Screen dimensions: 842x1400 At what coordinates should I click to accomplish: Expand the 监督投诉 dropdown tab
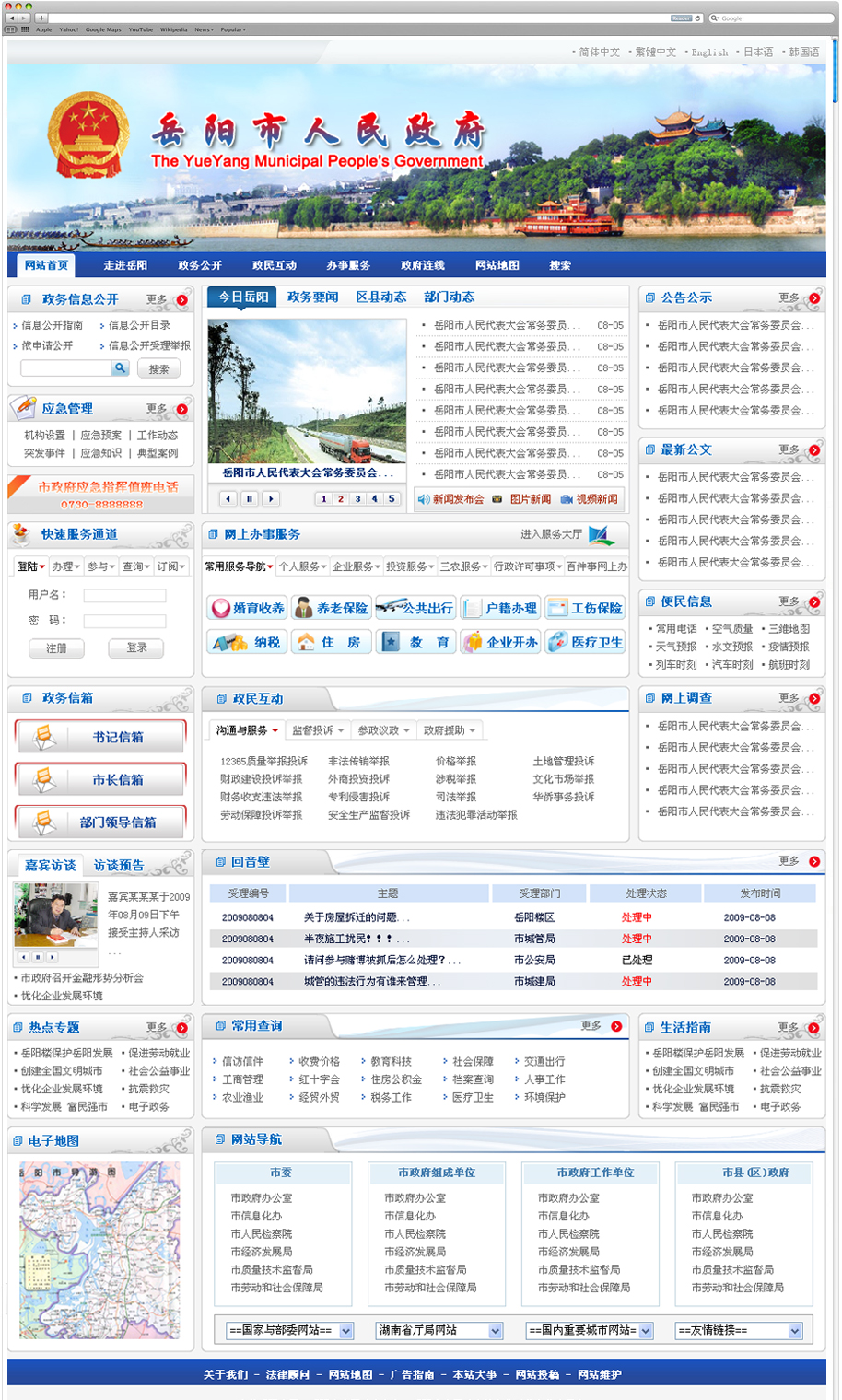pyautogui.click(x=318, y=730)
